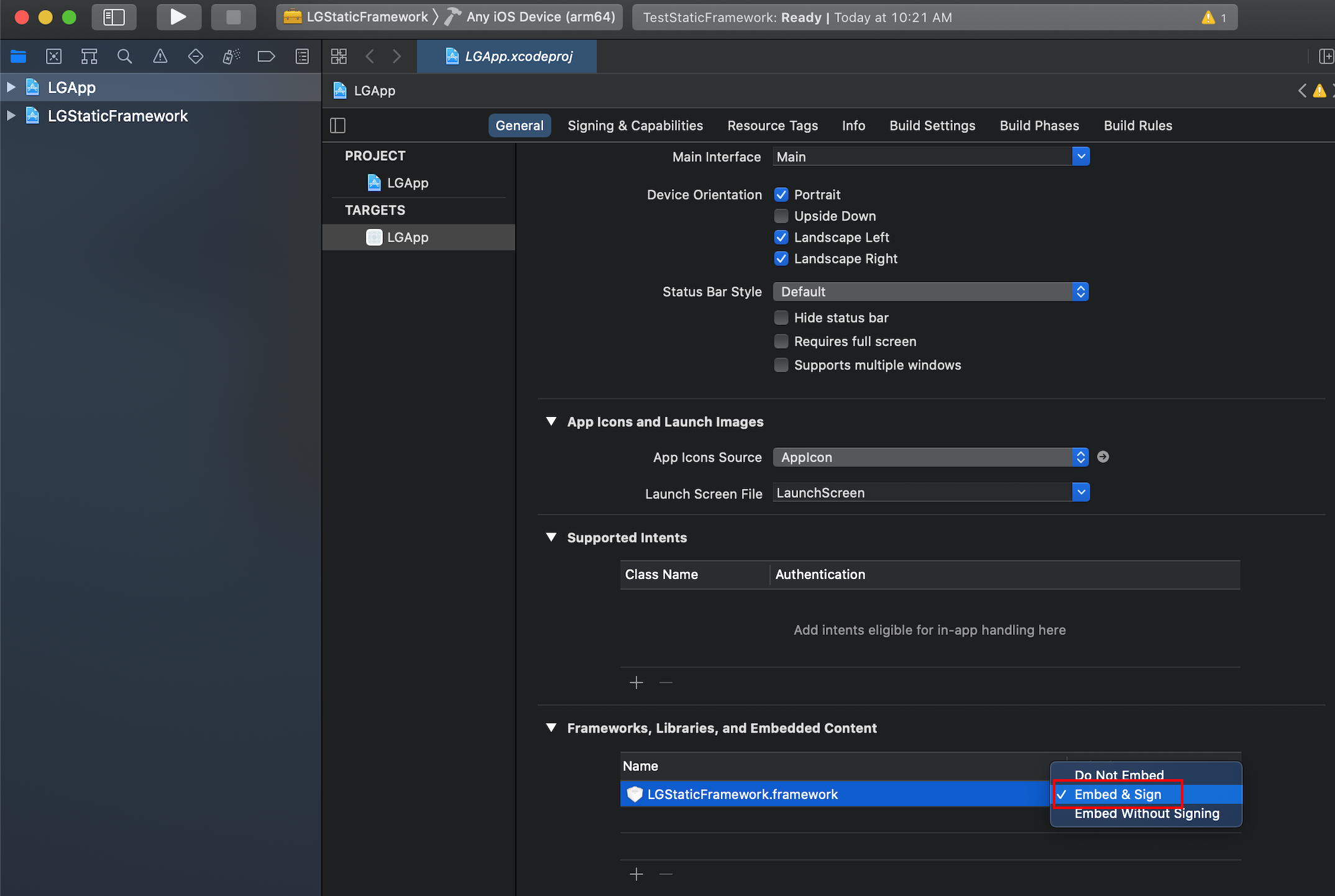Toggle the navigator sidebar button
Screen dimensions: 1335x896
[x=114, y=17]
